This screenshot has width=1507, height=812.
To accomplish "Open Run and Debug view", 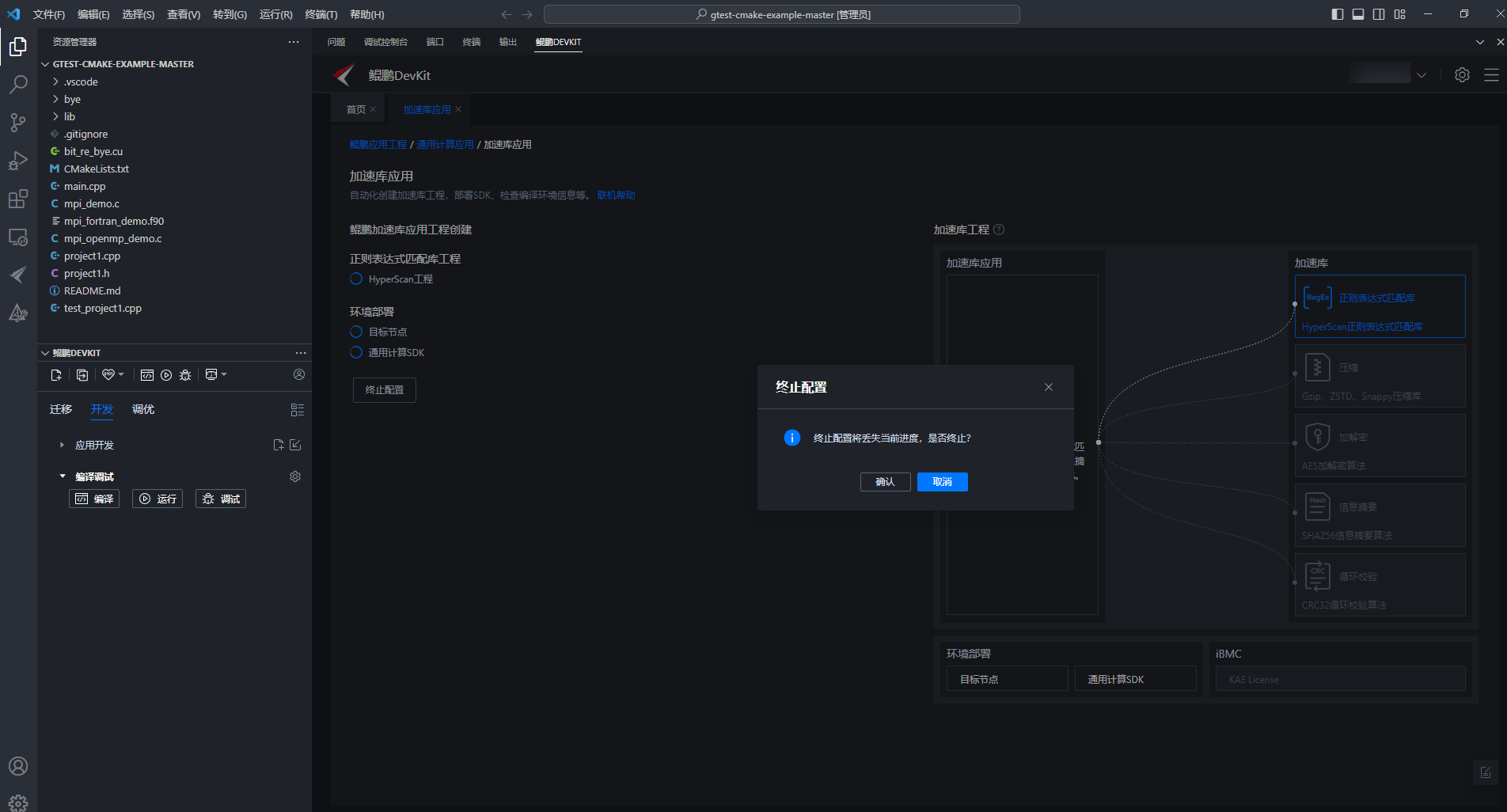I will click(17, 161).
